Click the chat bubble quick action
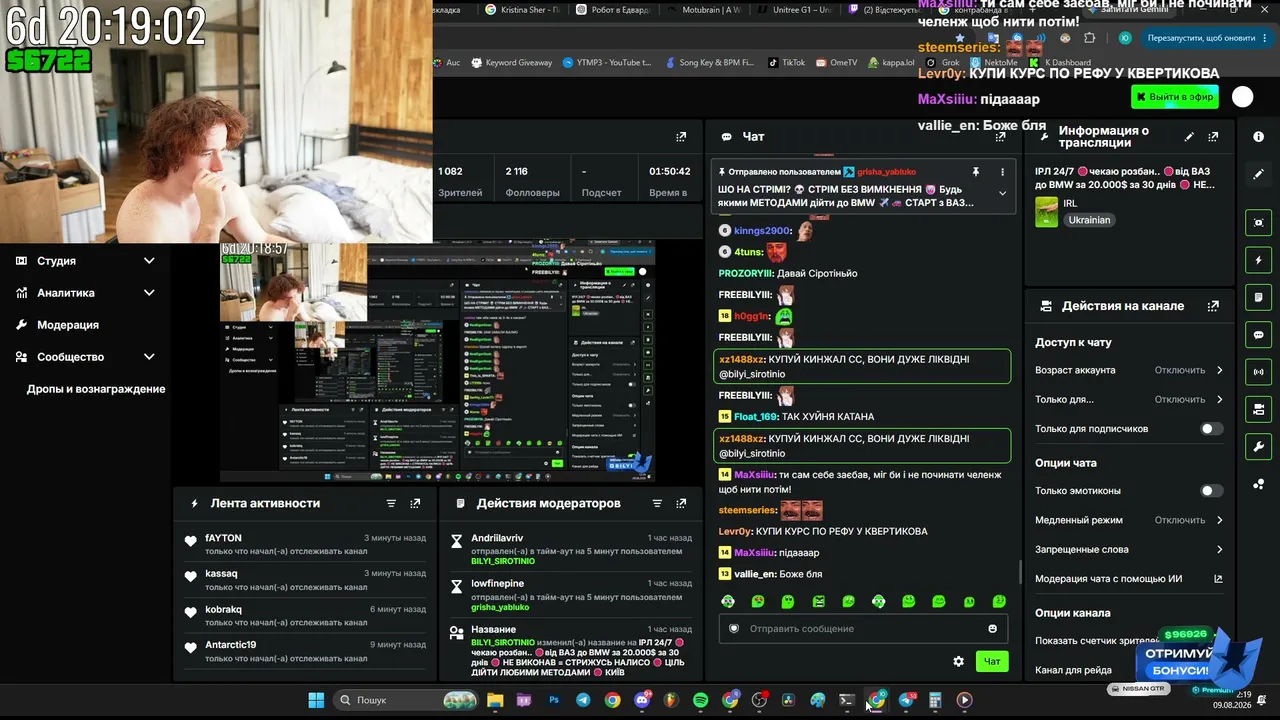1280x720 pixels. [1258, 335]
